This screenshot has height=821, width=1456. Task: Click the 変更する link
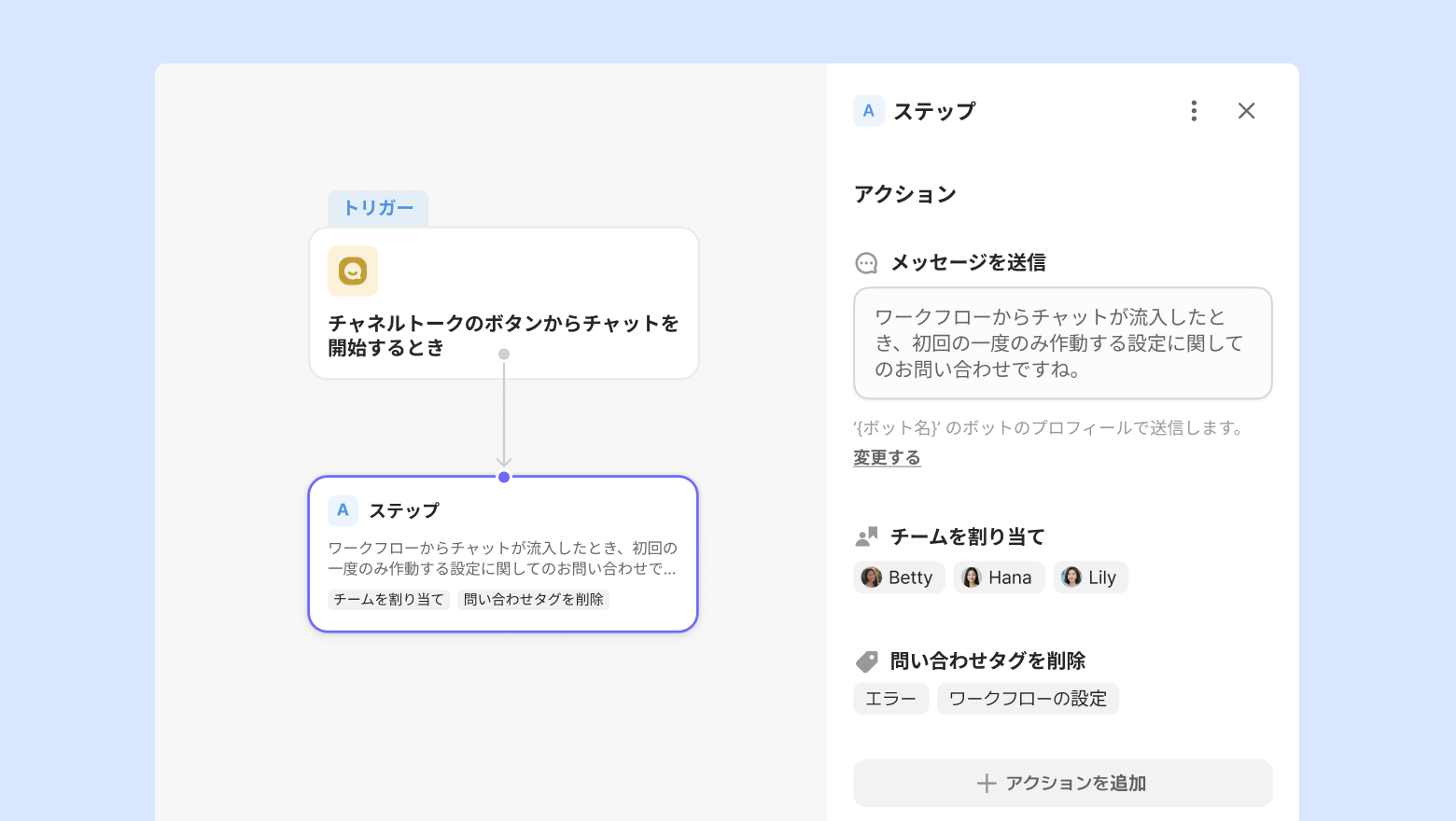(x=887, y=458)
